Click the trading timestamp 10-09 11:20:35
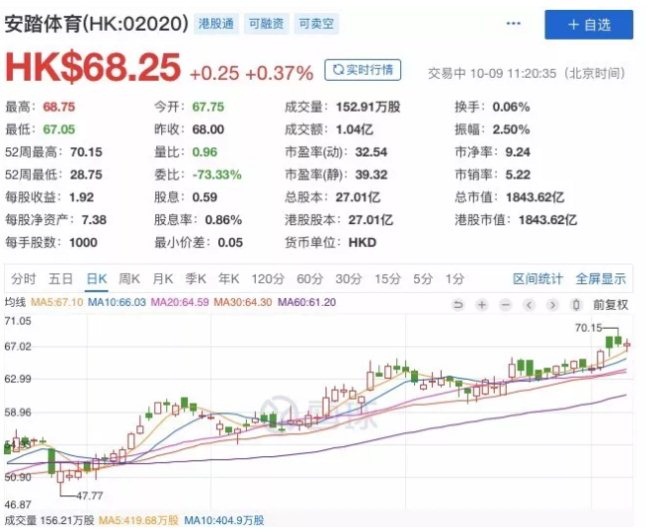Viewport: 660px width, 532px height. 513,74
